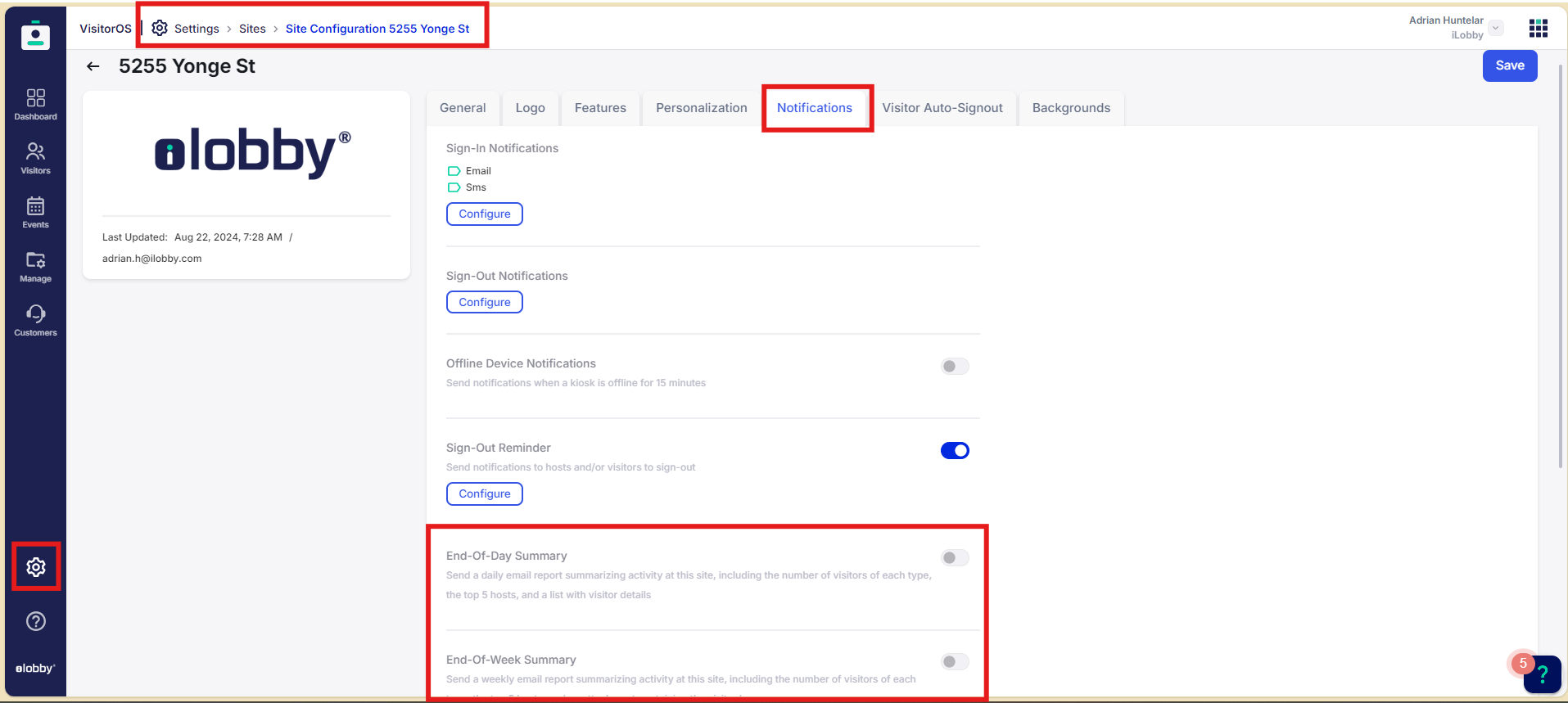Click Site Configuration 5255 Yonge St breadcrumb
Screen dimensions: 1568x703
pyautogui.click(x=377, y=29)
